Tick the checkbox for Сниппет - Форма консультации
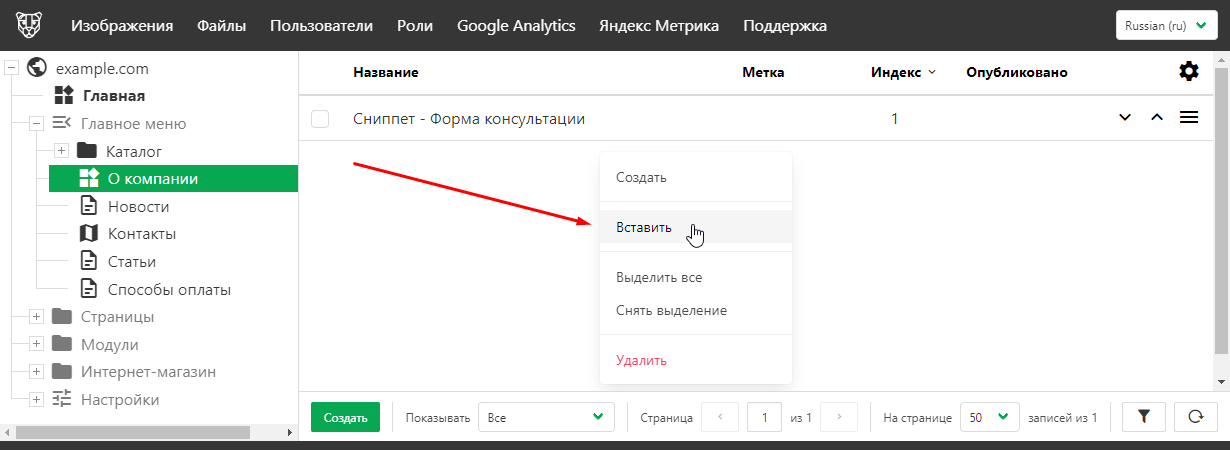The height and width of the screenshot is (450, 1230). [320, 119]
